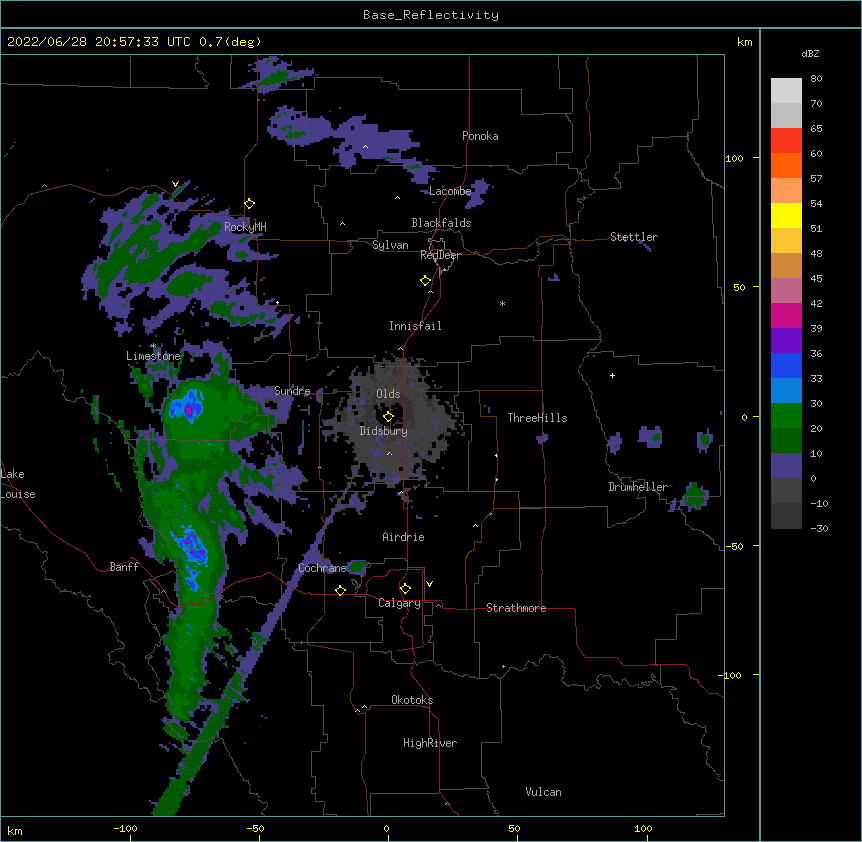Screen dimensions: 862x842
Task: Click the Banff label
Action: [x=124, y=567]
